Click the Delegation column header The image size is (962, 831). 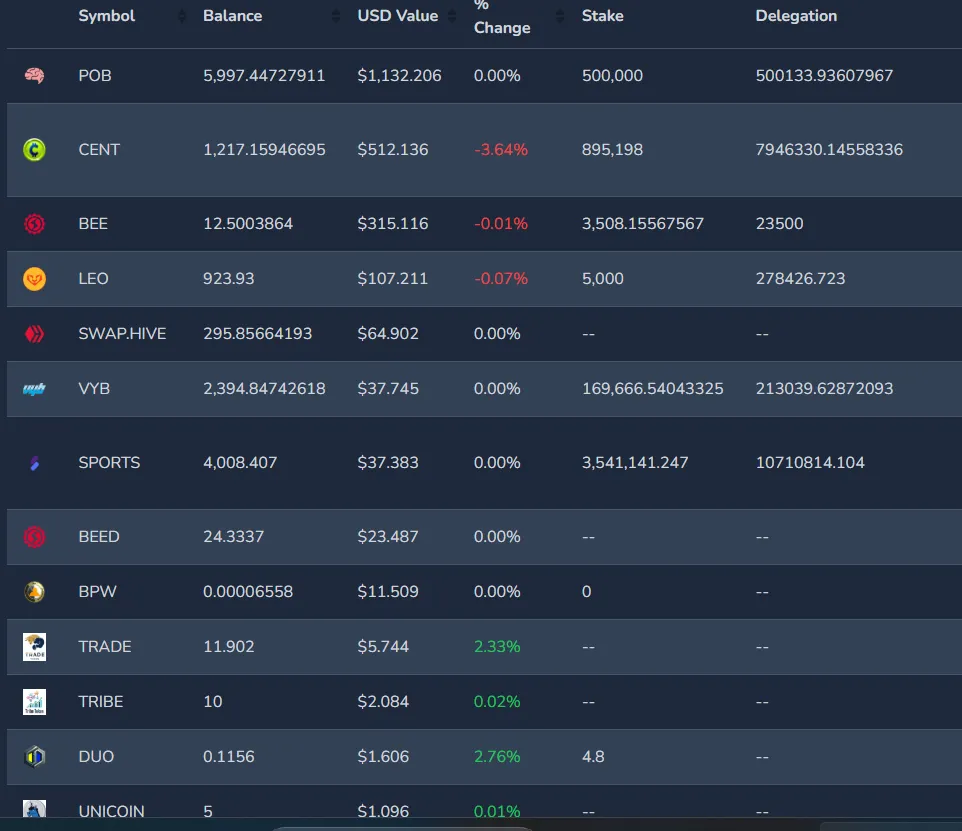[796, 16]
